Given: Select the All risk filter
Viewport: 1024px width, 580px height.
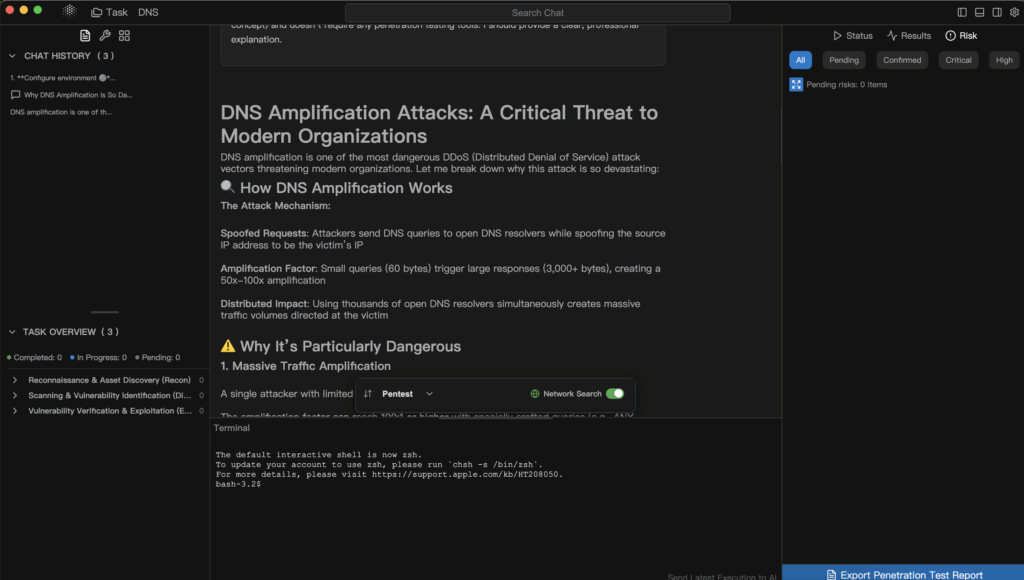Looking at the screenshot, I should (x=800, y=60).
